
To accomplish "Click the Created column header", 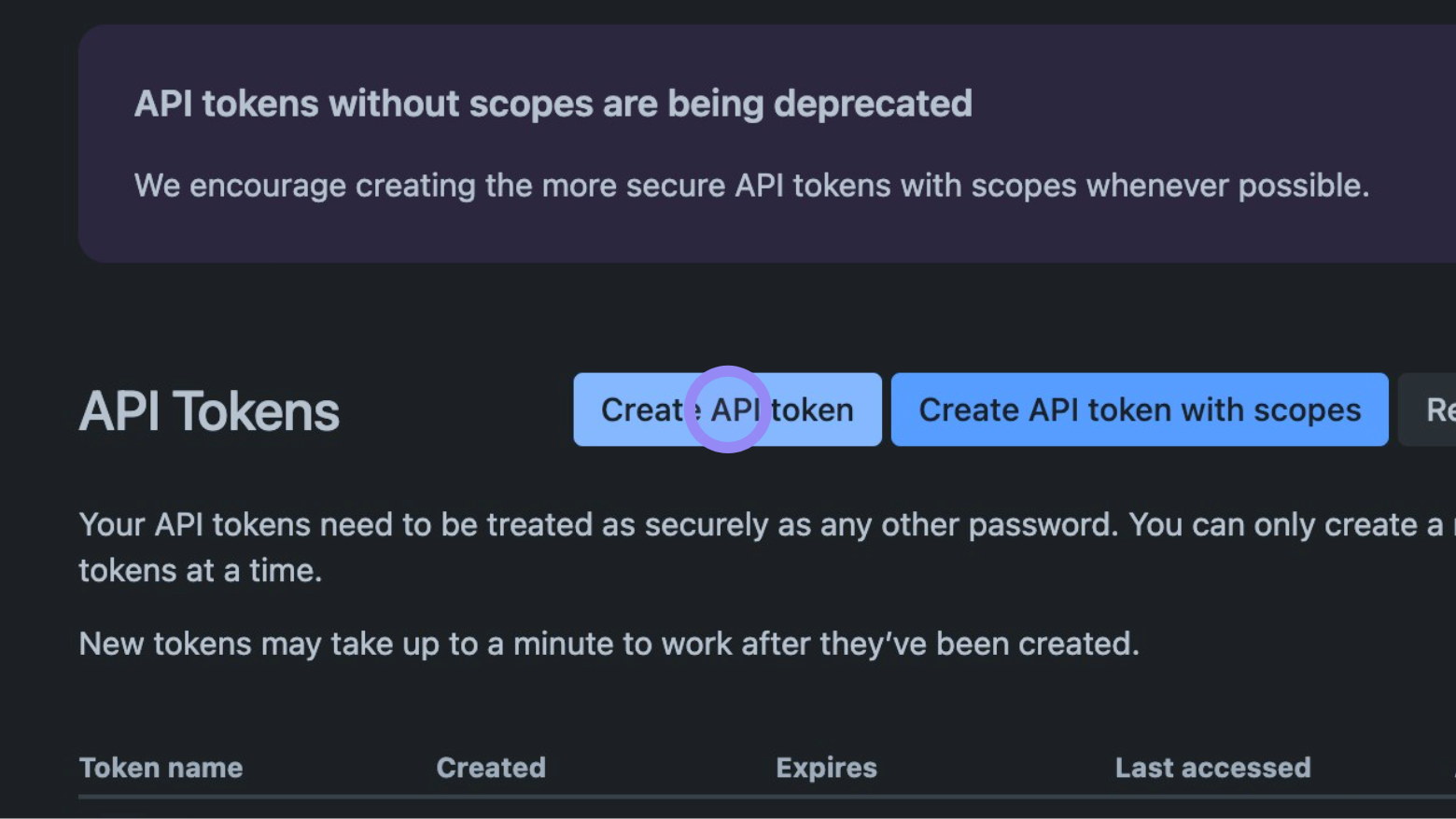I will [491, 768].
